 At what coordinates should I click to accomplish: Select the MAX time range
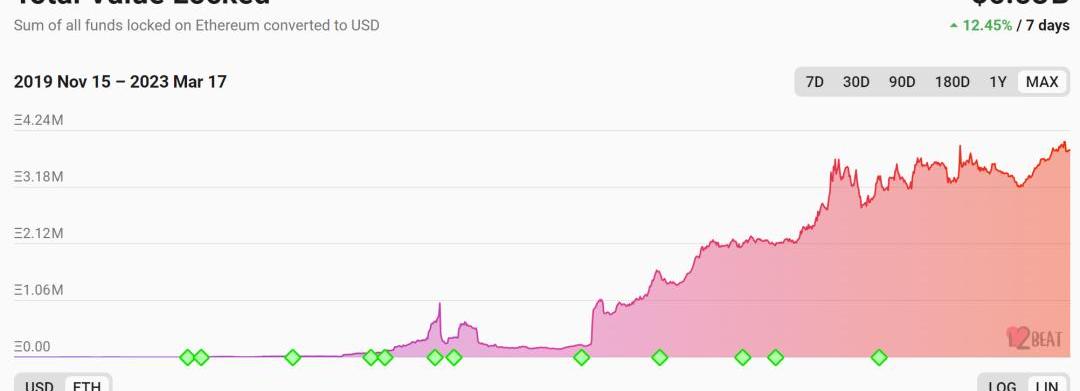pos(1042,82)
